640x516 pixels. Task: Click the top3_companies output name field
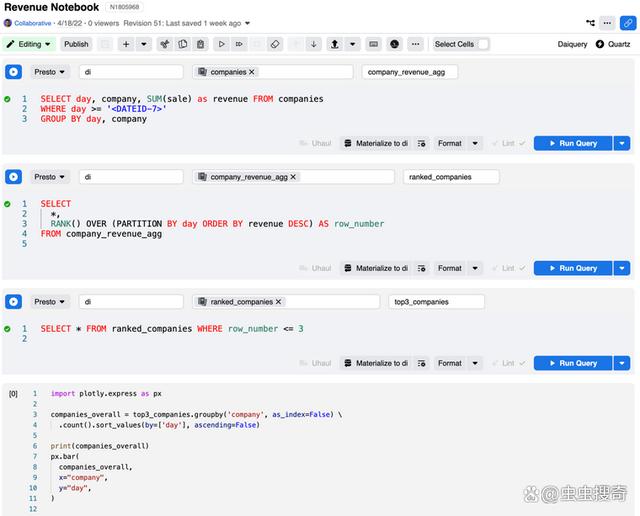point(436,302)
